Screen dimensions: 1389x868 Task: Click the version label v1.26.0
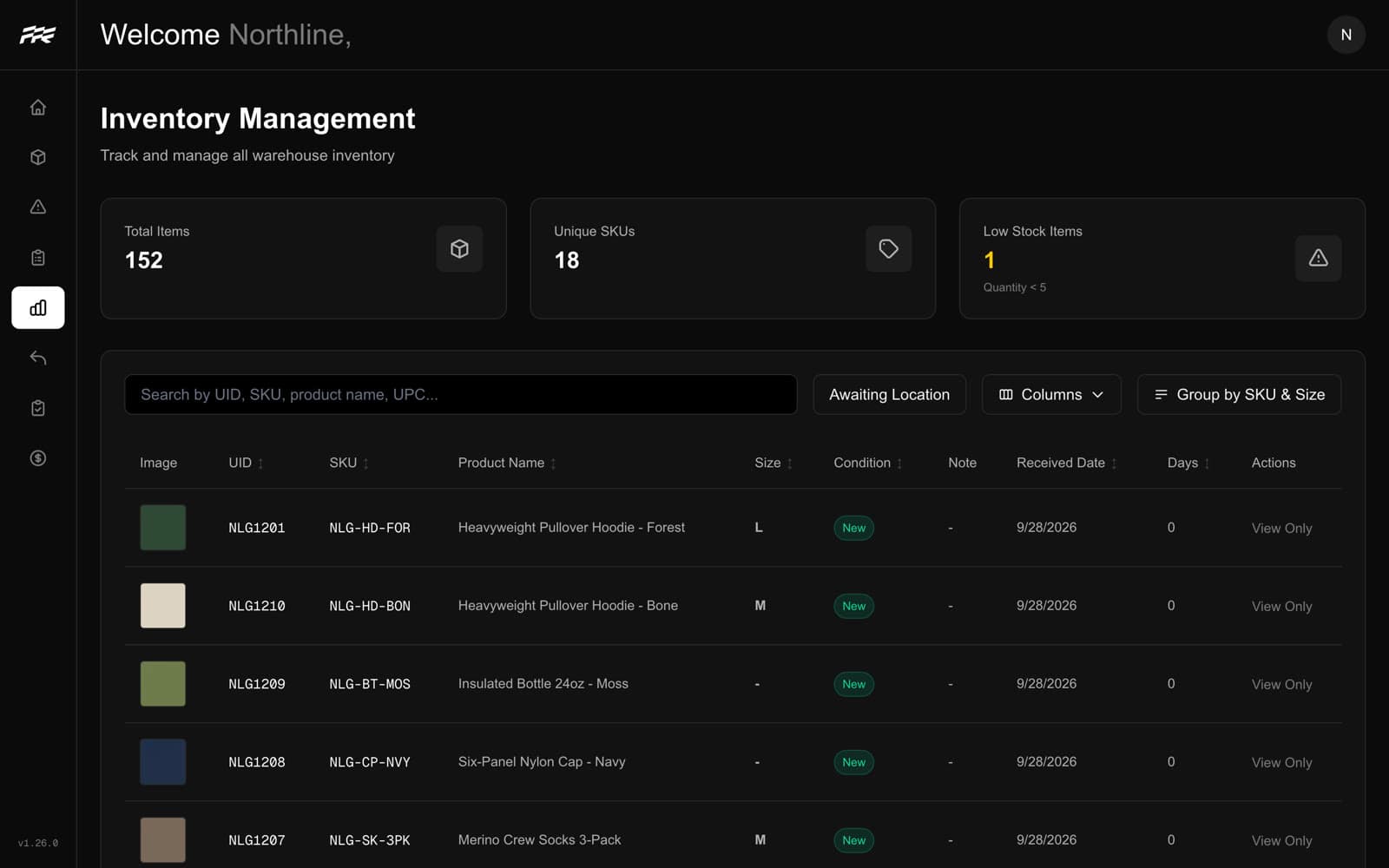[x=38, y=843]
